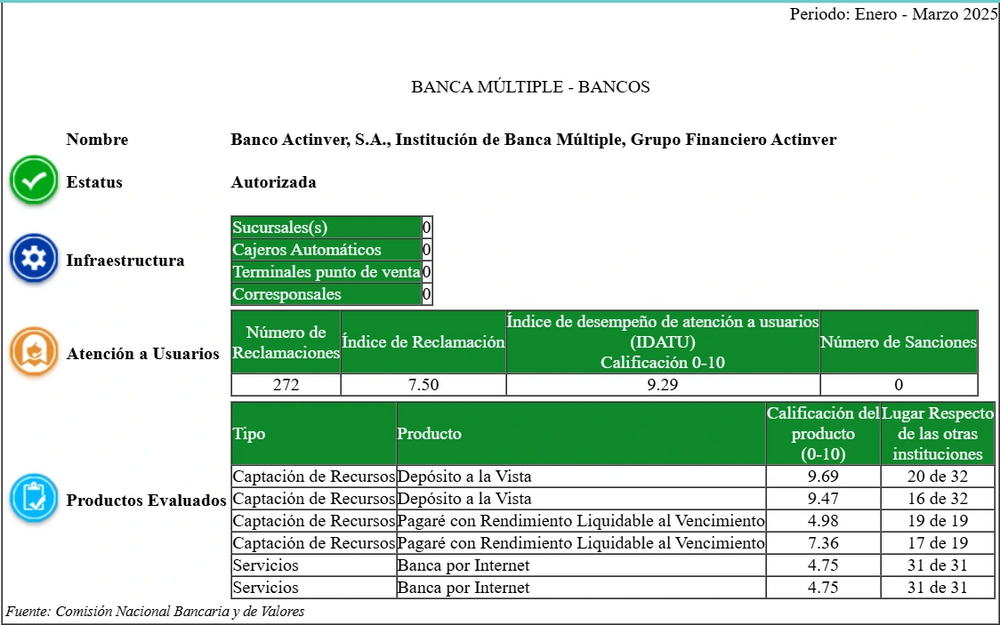Select the Sucursales(s) row label
The height and width of the screenshot is (625, 1000).
[326, 227]
